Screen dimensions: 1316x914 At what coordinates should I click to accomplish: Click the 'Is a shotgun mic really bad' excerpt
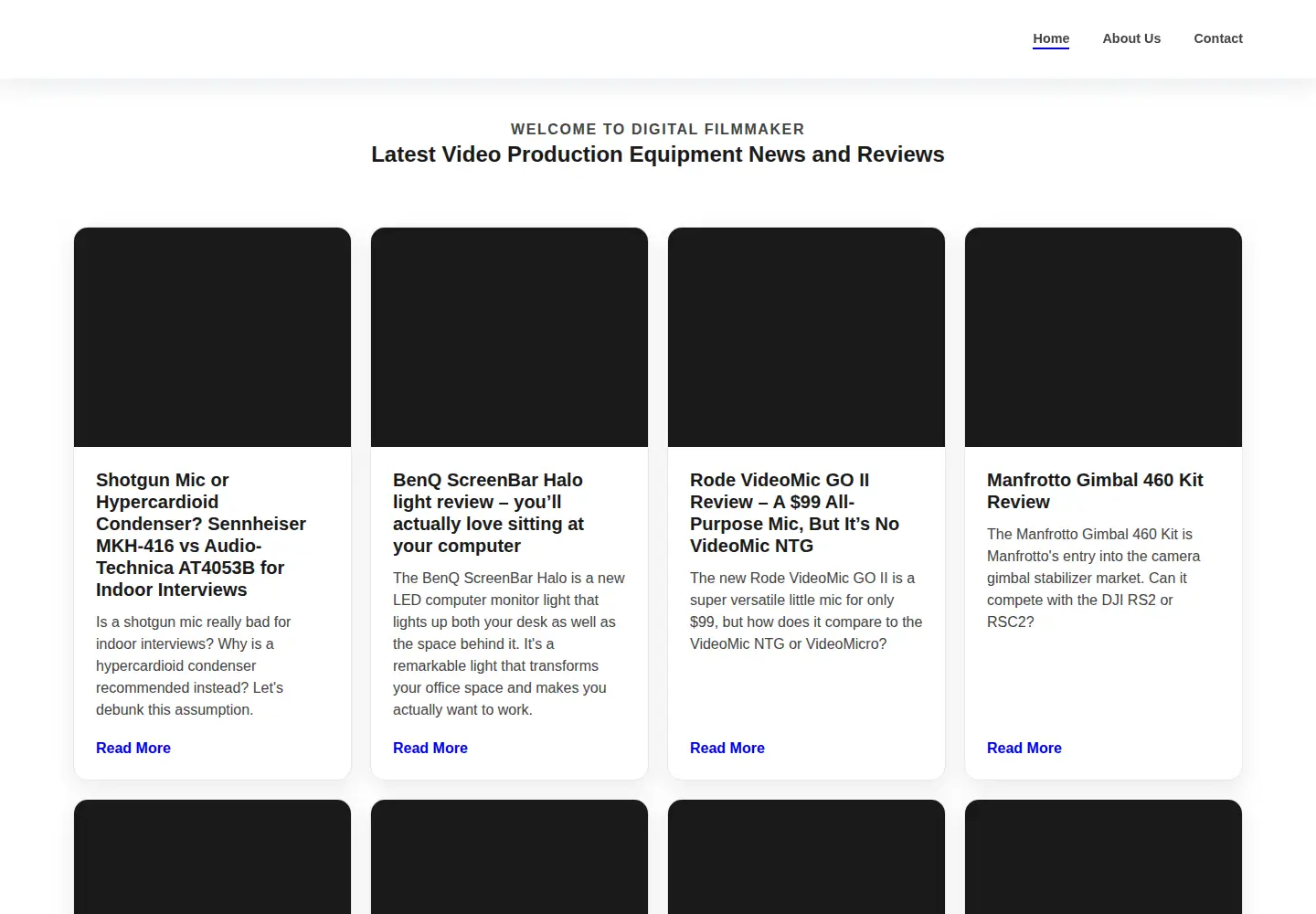pyautogui.click(x=194, y=665)
